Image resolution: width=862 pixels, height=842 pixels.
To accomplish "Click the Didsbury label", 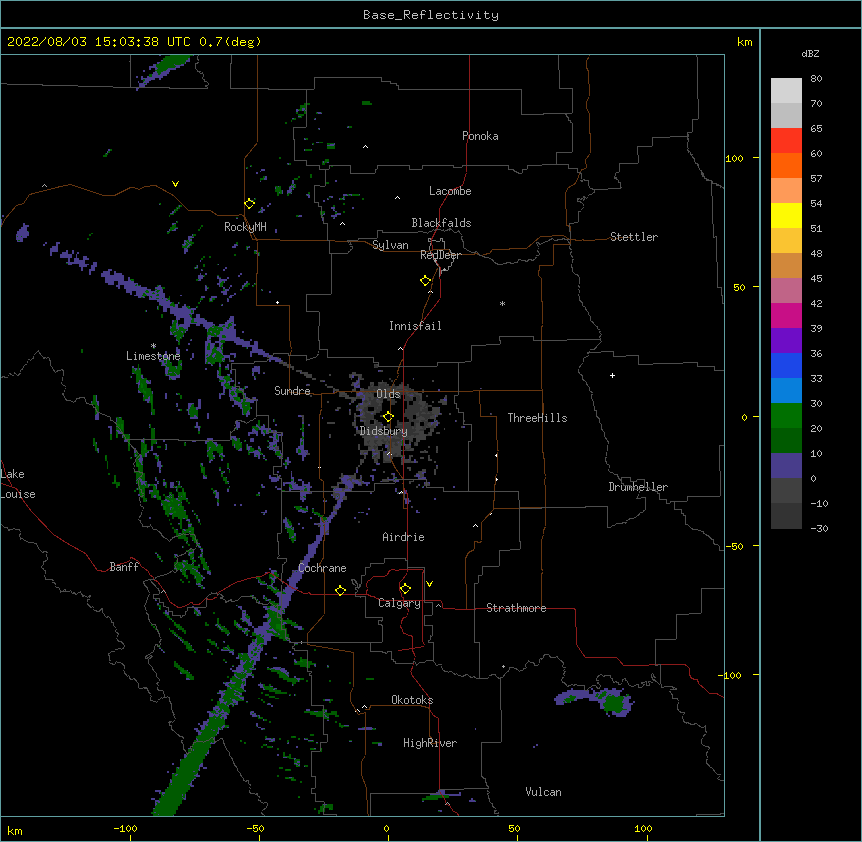I will [x=384, y=431].
